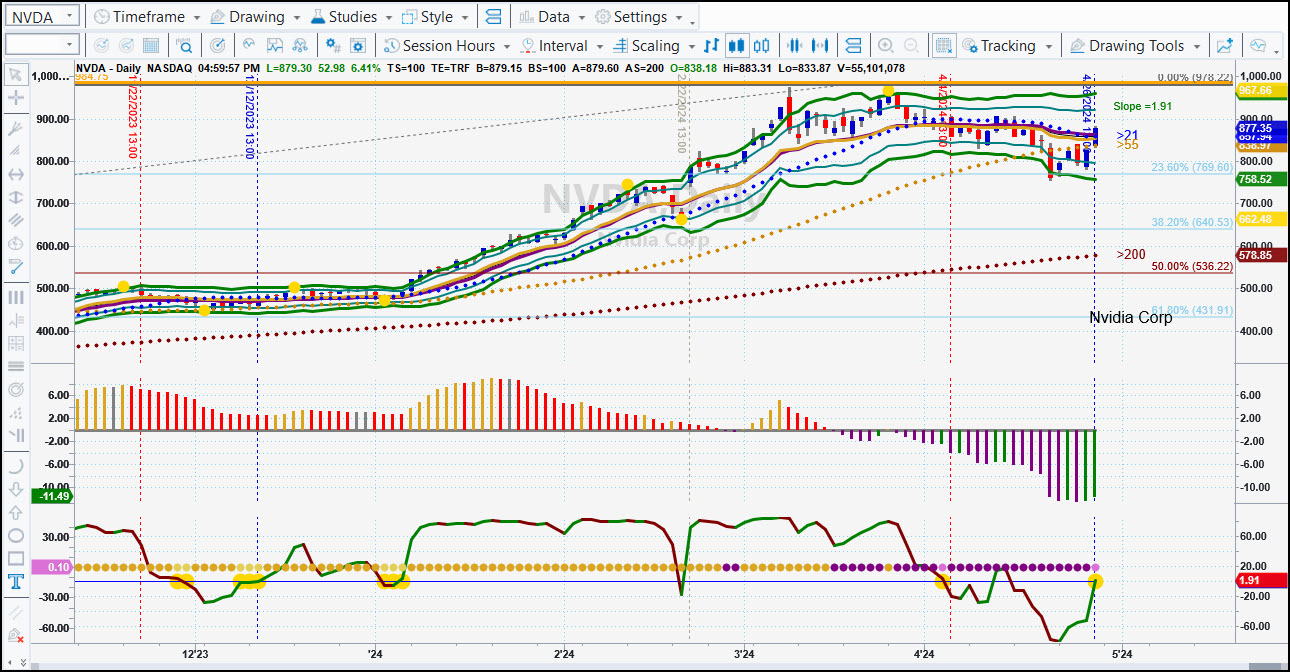Open the empty combo box below NVDA
Viewport: 1290px width, 672px height.
[x=41, y=44]
